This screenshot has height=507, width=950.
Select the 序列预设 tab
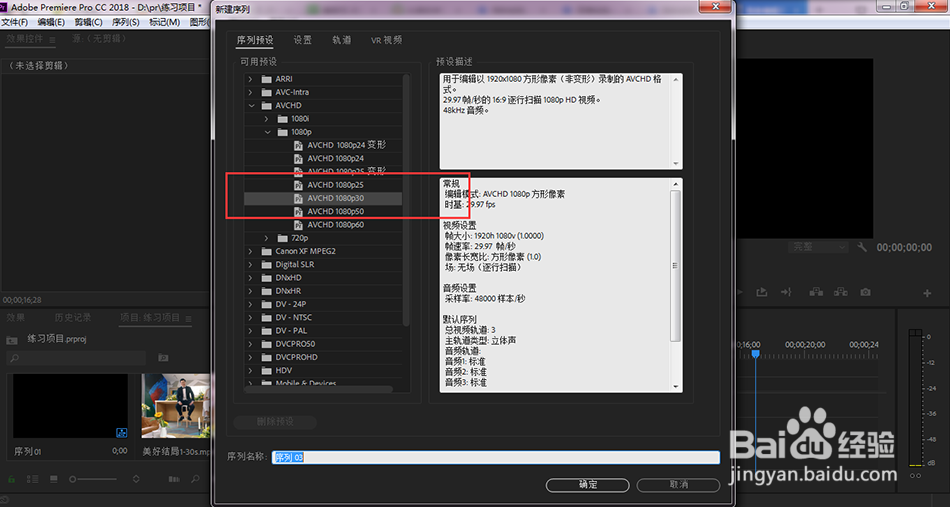tap(254, 40)
